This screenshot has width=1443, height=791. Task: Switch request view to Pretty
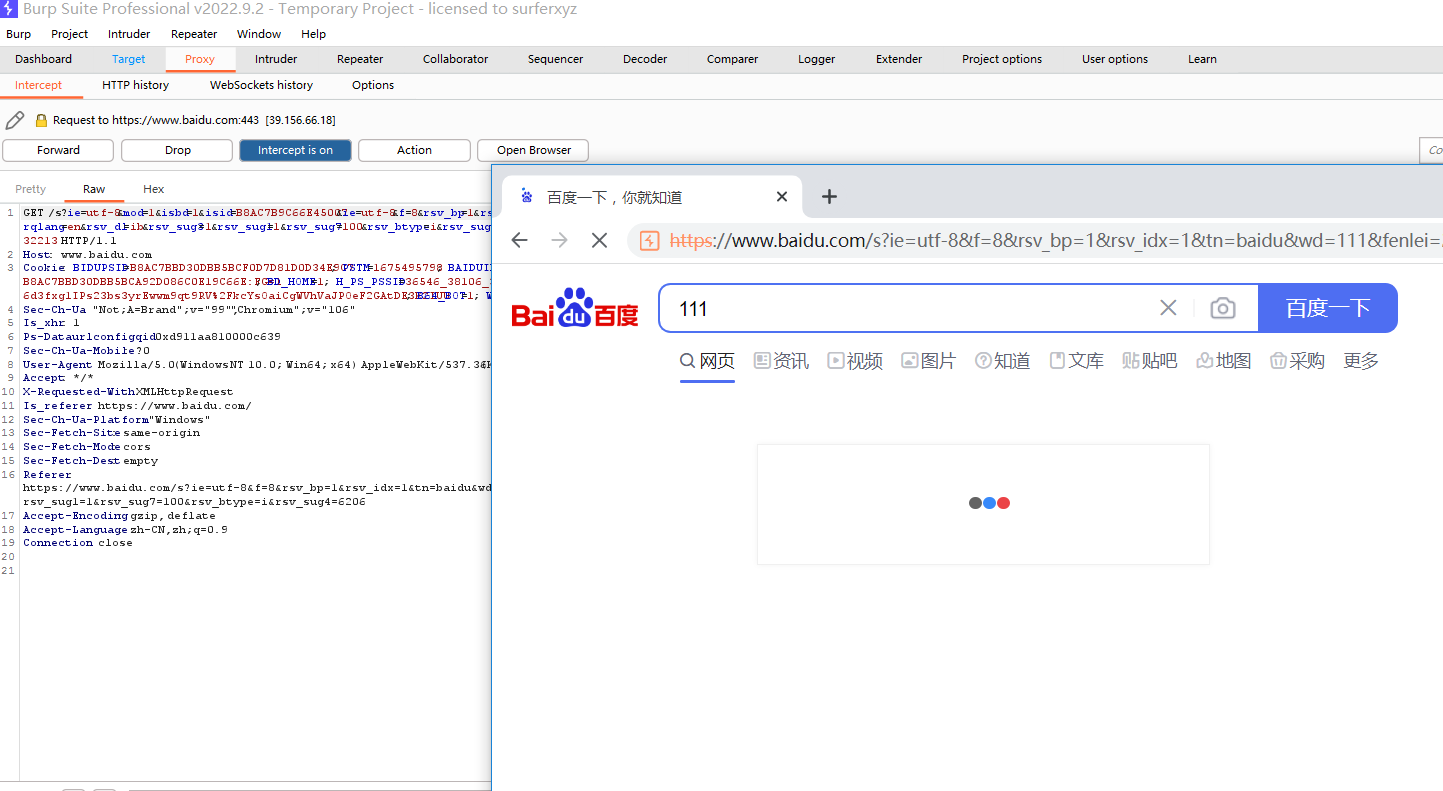pos(31,189)
